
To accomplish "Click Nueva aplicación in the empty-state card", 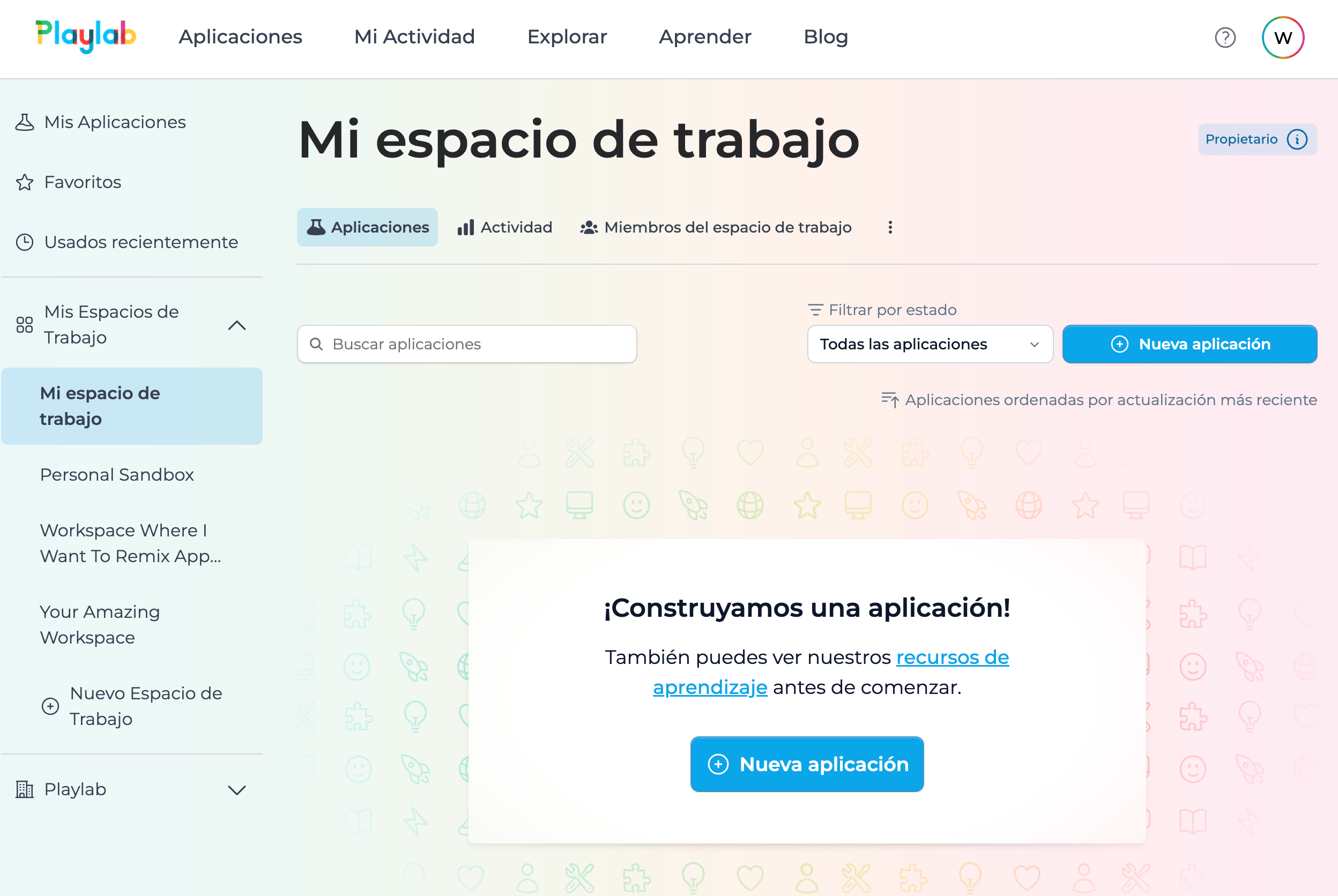I will click(x=807, y=764).
